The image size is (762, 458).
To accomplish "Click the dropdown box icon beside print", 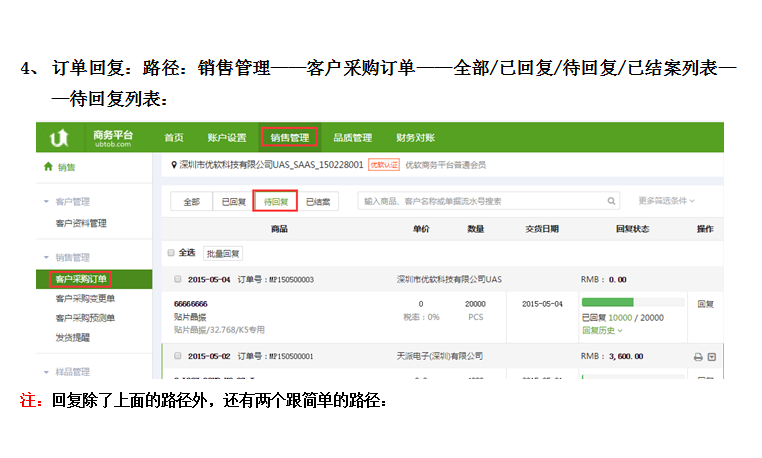I will 711,357.
